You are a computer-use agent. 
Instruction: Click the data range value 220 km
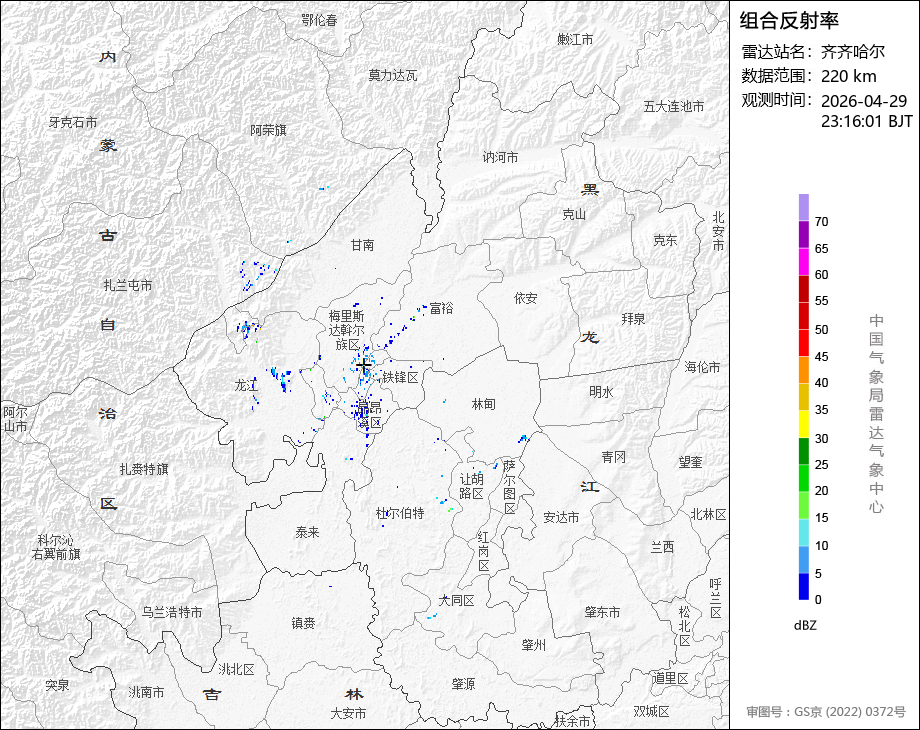[x=848, y=76]
